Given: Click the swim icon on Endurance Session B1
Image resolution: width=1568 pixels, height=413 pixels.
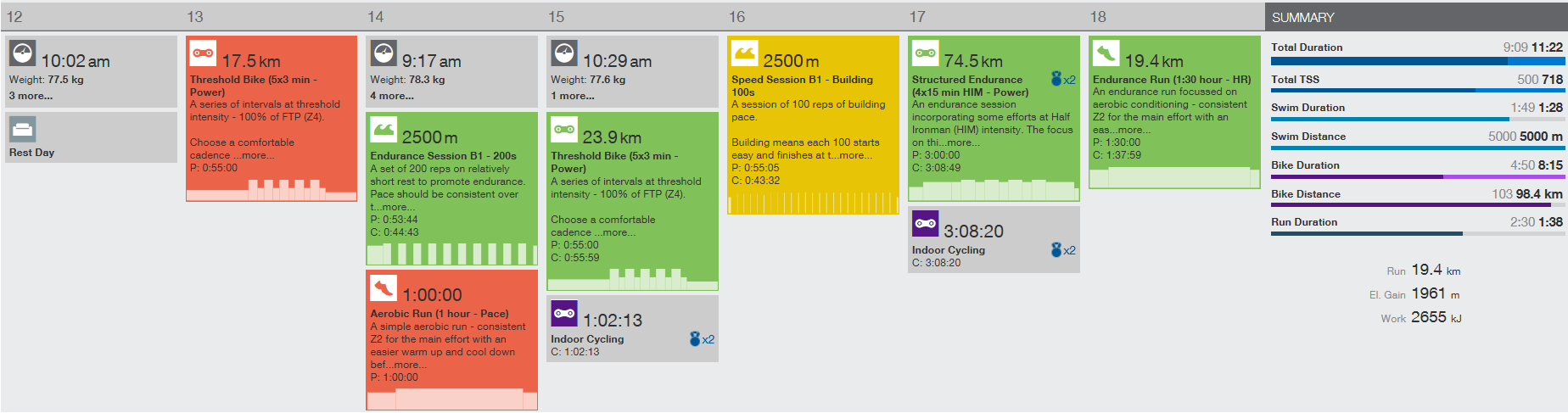Looking at the screenshot, I should (x=384, y=130).
